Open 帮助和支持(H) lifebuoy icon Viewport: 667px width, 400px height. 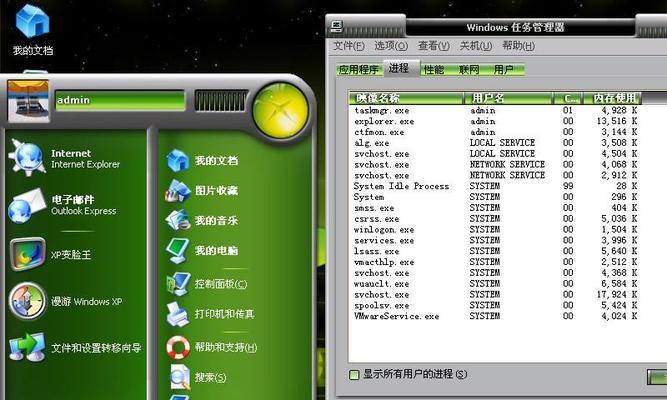coord(178,347)
